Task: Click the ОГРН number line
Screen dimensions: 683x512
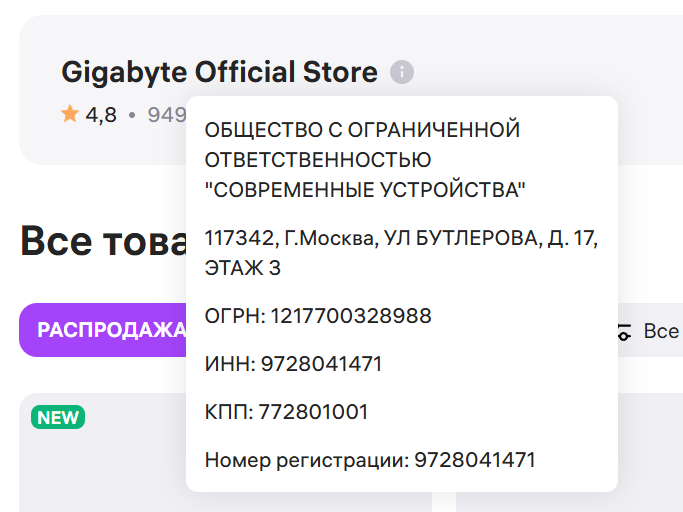Action: (318, 316)
